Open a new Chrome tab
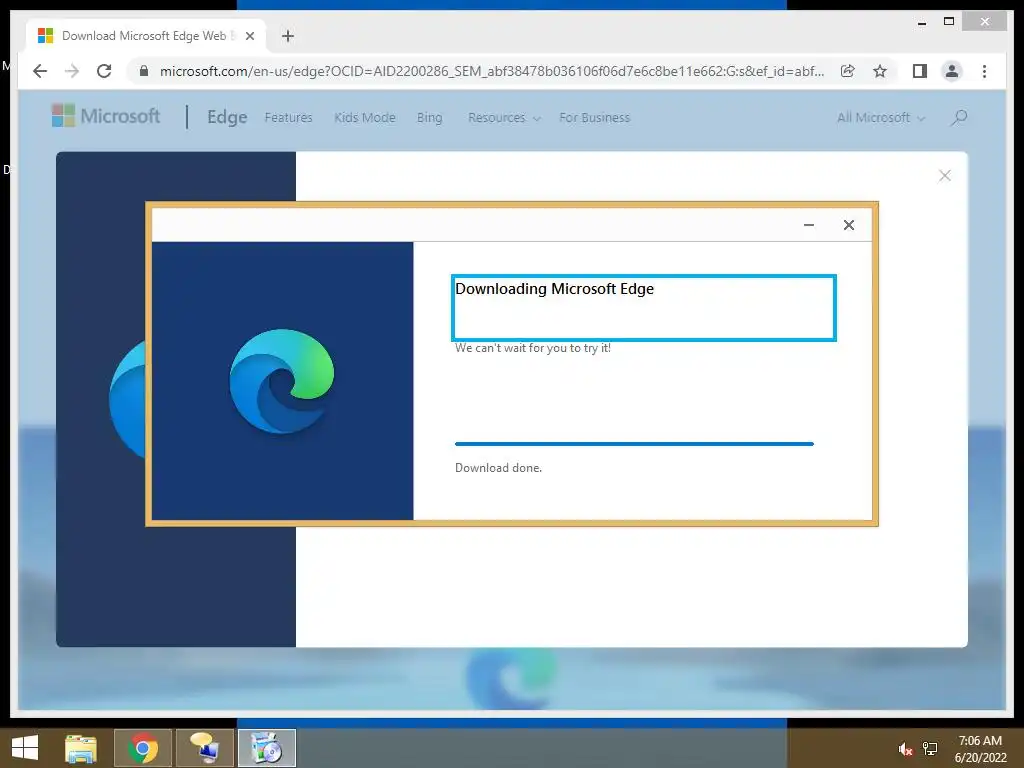Viewport: 1024px width, 768px height. 288,36
